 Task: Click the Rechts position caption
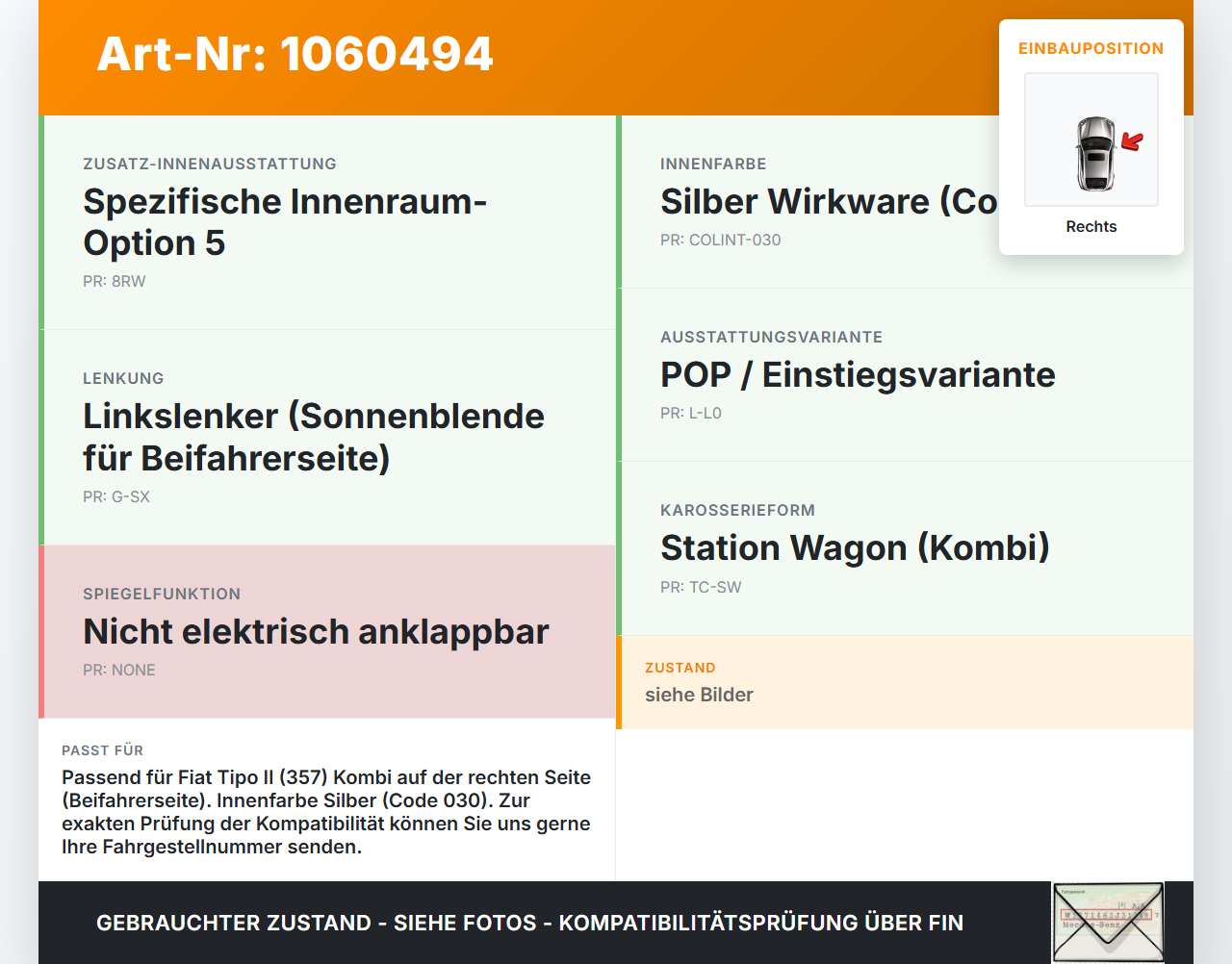[x=1091, y=226]
